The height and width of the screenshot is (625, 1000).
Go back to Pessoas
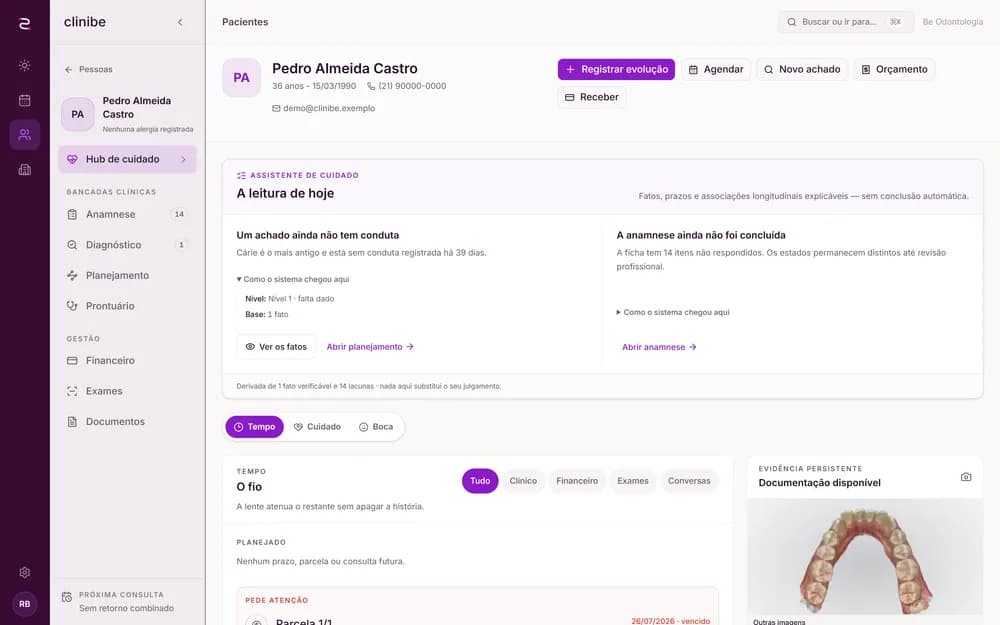click(89, 69)
